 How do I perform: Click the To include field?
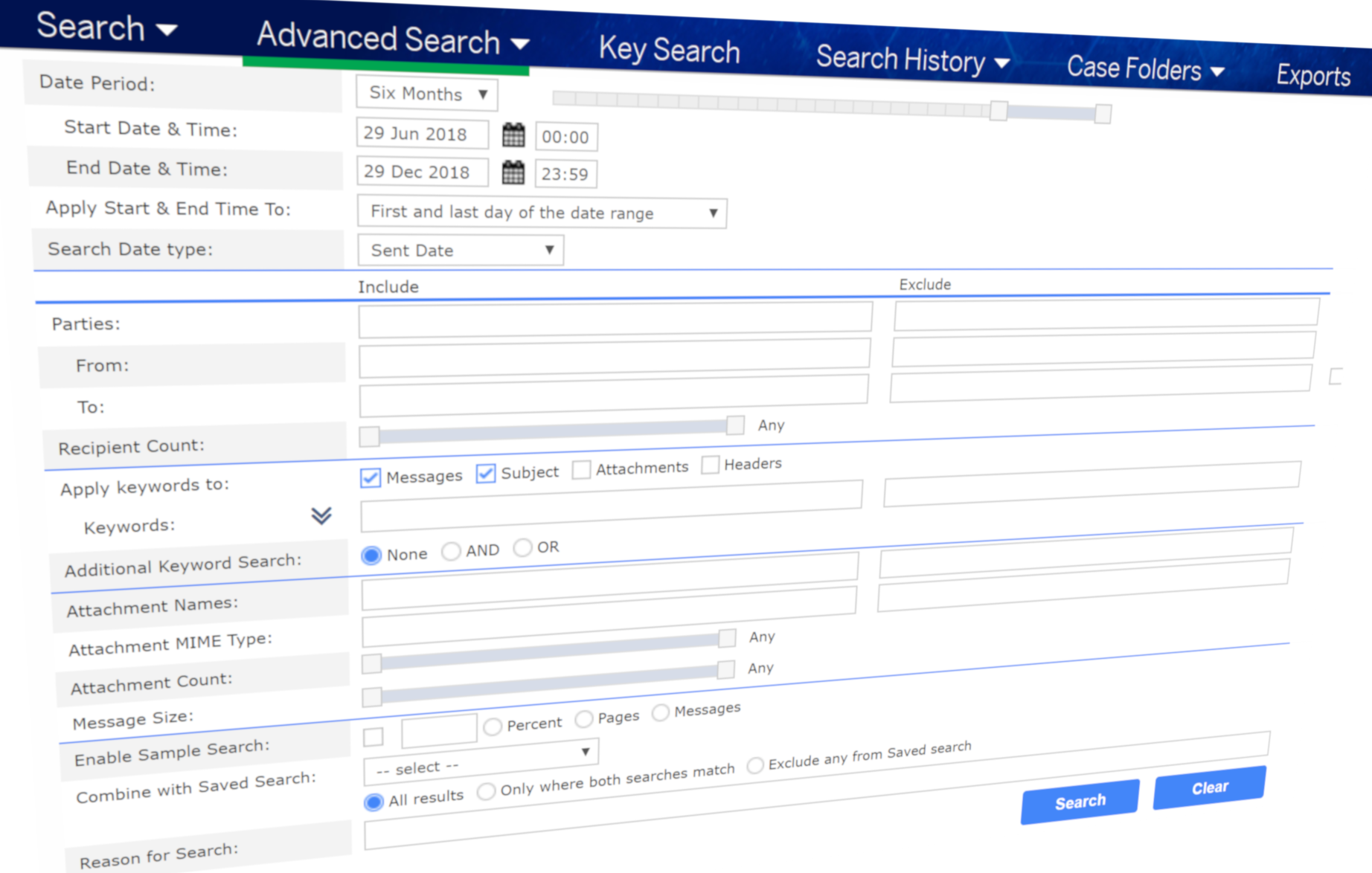[614, 396]
